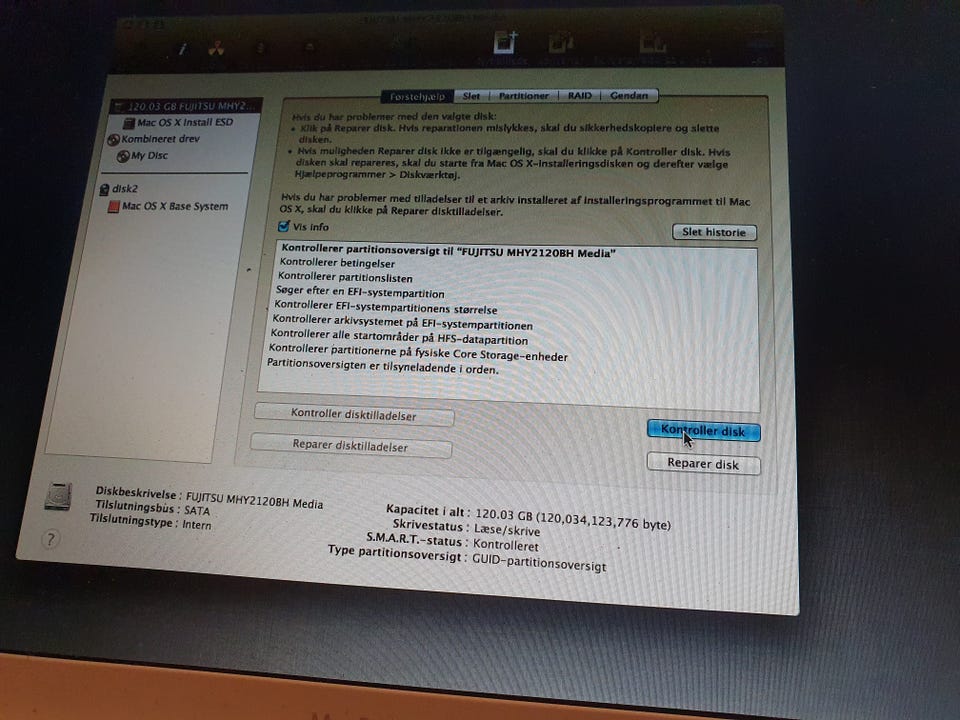Click 'Kontrollerer partitionerne på fysiske Core Storage-enheder' line

coord(418,353)
